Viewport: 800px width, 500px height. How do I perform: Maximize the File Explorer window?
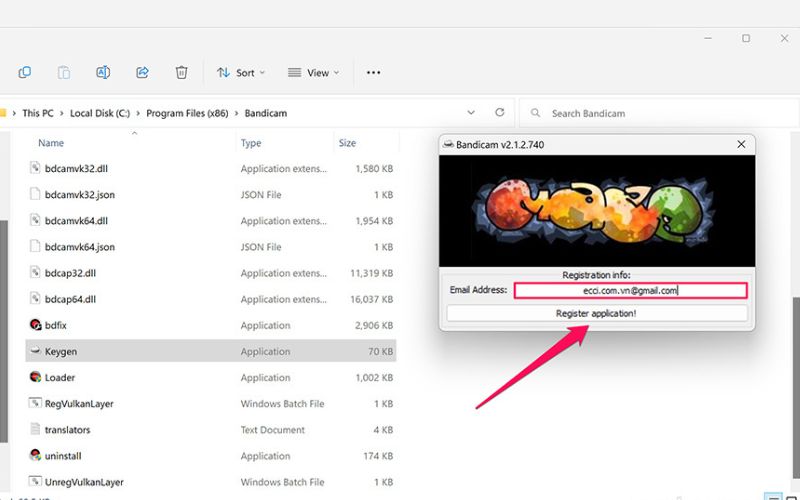pyautogui.click(x=746, y=38)
